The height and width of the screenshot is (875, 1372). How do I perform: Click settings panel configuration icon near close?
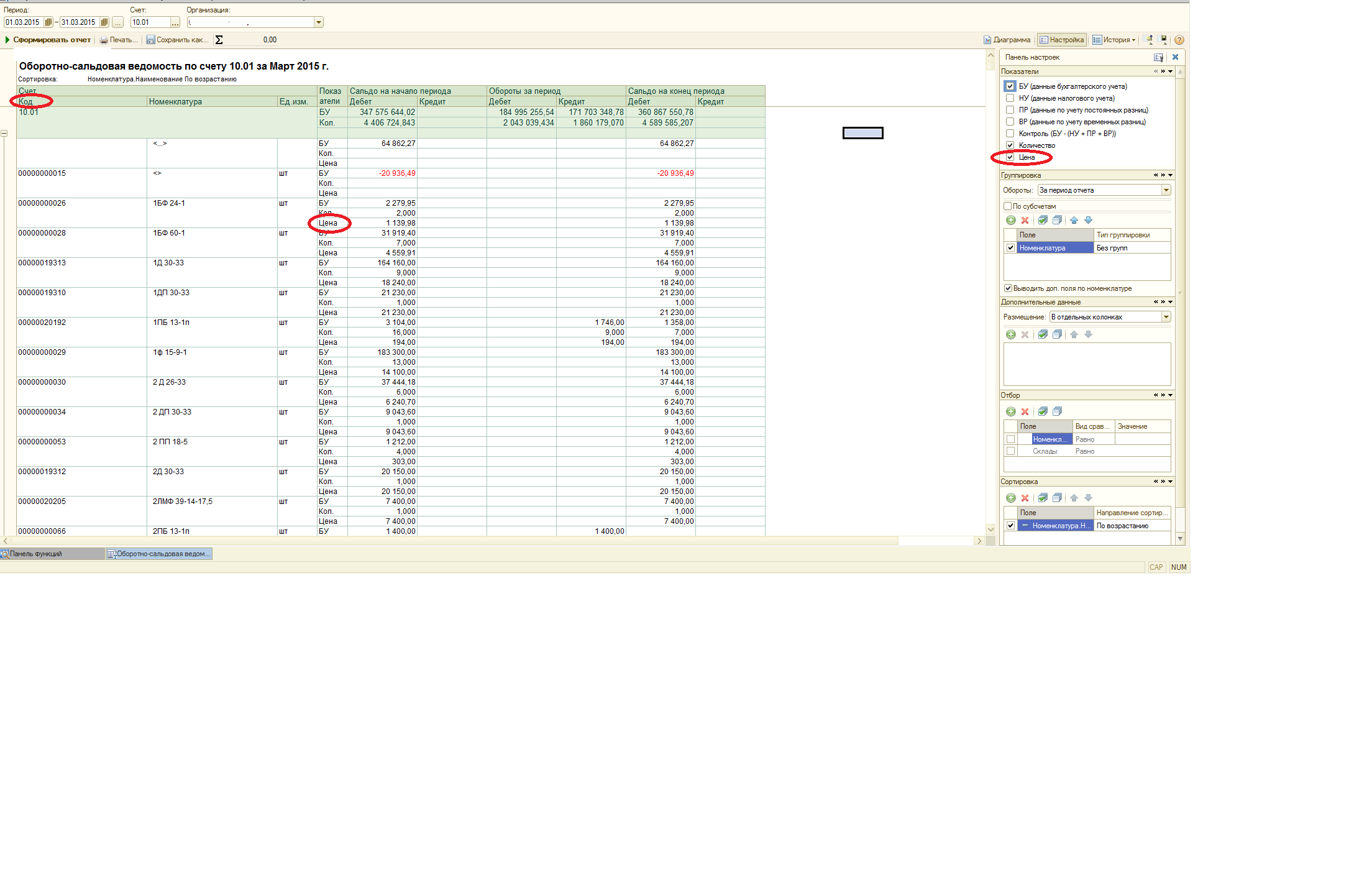point(1158,57)
